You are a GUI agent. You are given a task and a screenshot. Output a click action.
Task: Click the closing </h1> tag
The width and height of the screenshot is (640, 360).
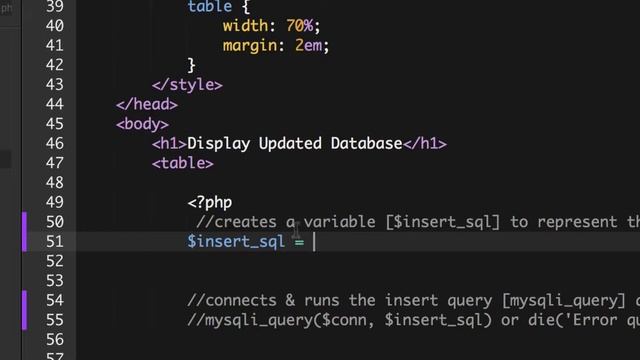click(x=425, y=143)
